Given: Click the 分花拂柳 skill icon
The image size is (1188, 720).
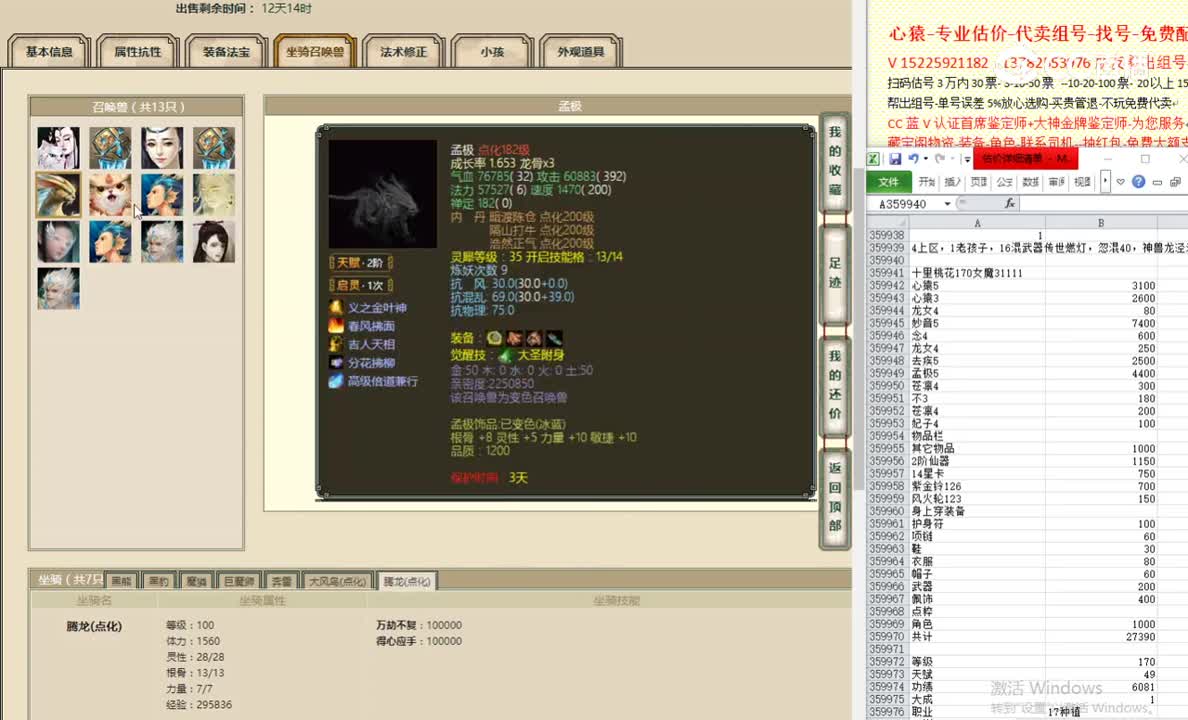Looking at the screenshot, I should click(x=336, y=361).
